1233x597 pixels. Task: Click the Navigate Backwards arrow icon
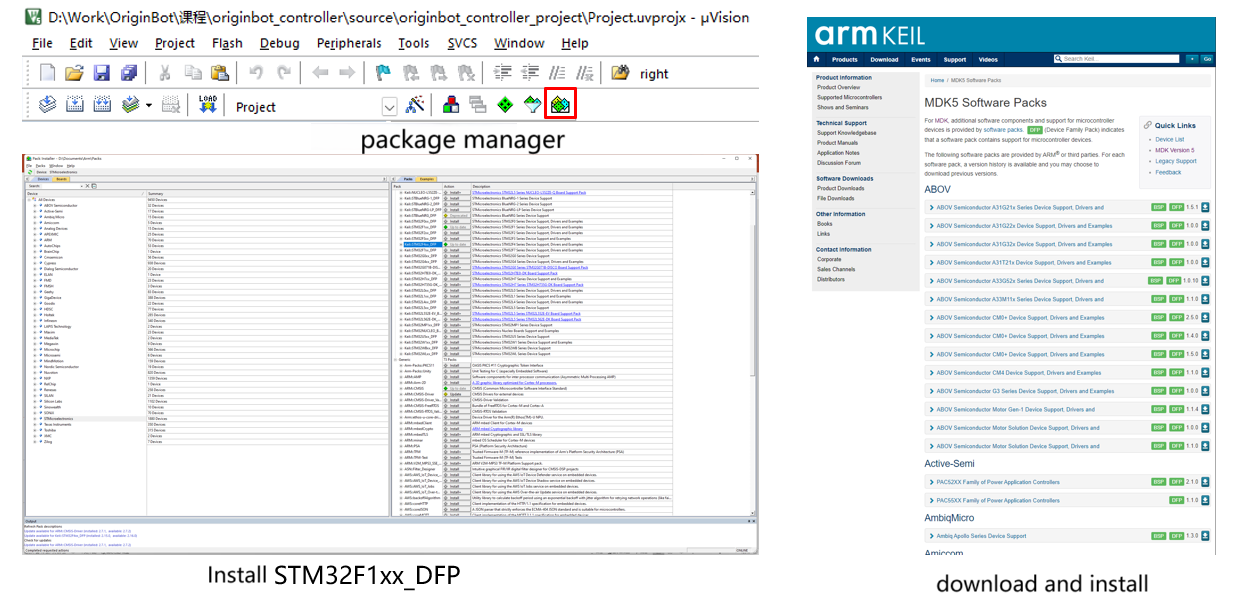321,73
